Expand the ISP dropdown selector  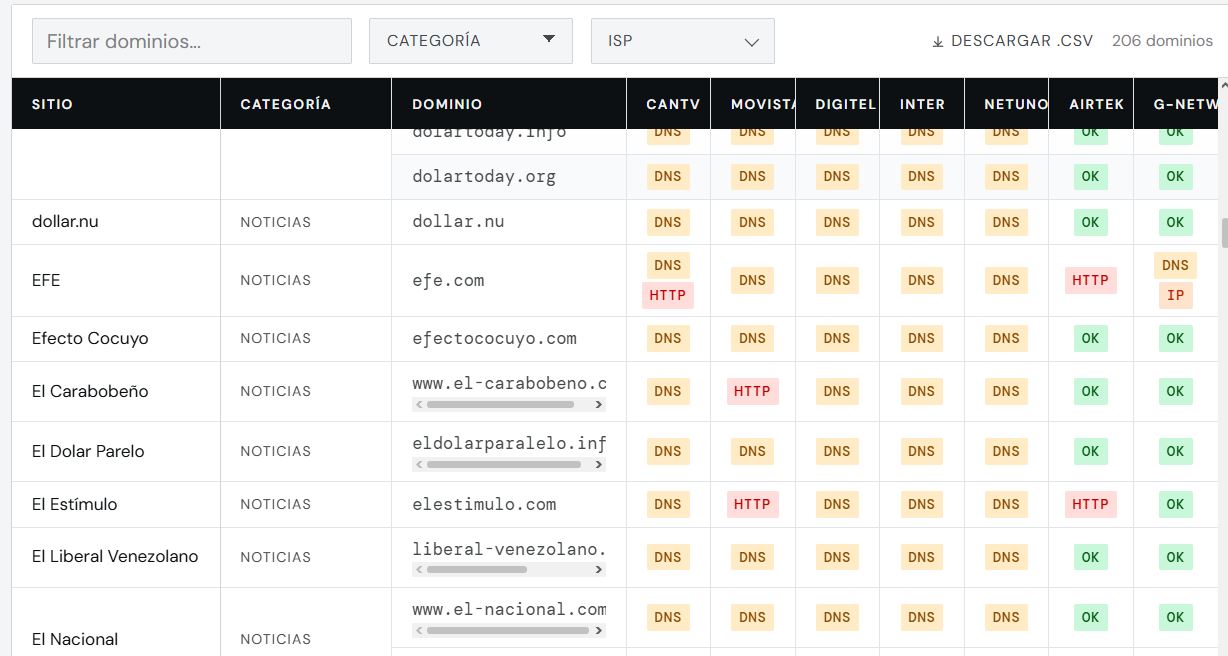tap(682, 41)
